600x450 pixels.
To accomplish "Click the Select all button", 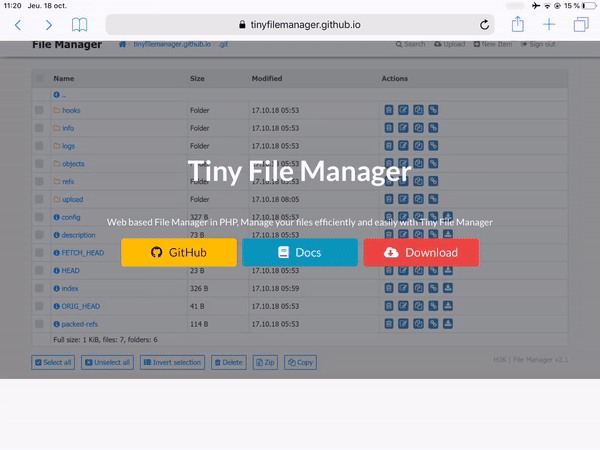I will click(x=53, y=362).
